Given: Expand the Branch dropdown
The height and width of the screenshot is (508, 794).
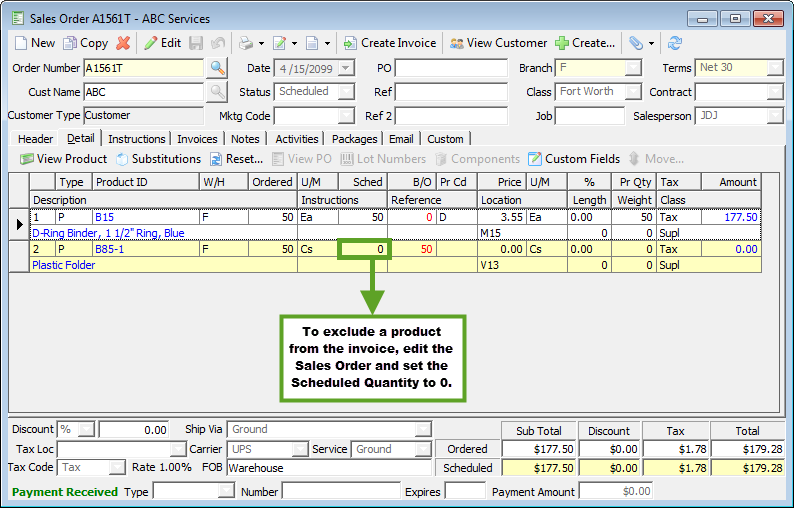Looking at the screenshot, I should pos(633,68).
